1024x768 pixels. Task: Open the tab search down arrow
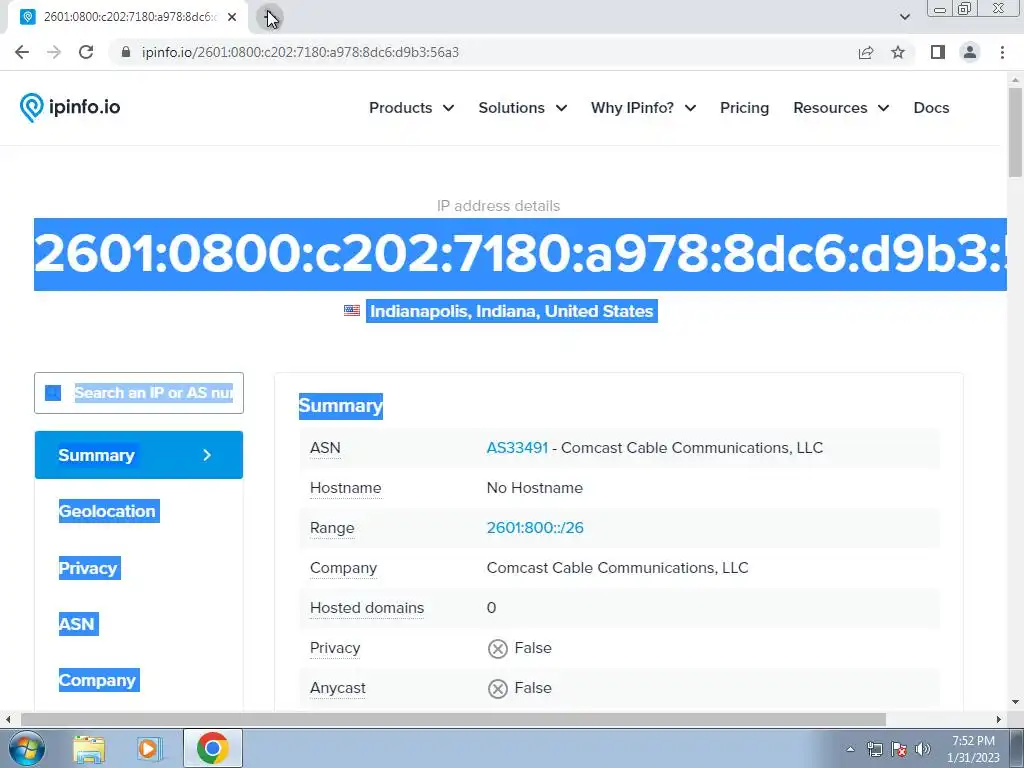(904, 17)
